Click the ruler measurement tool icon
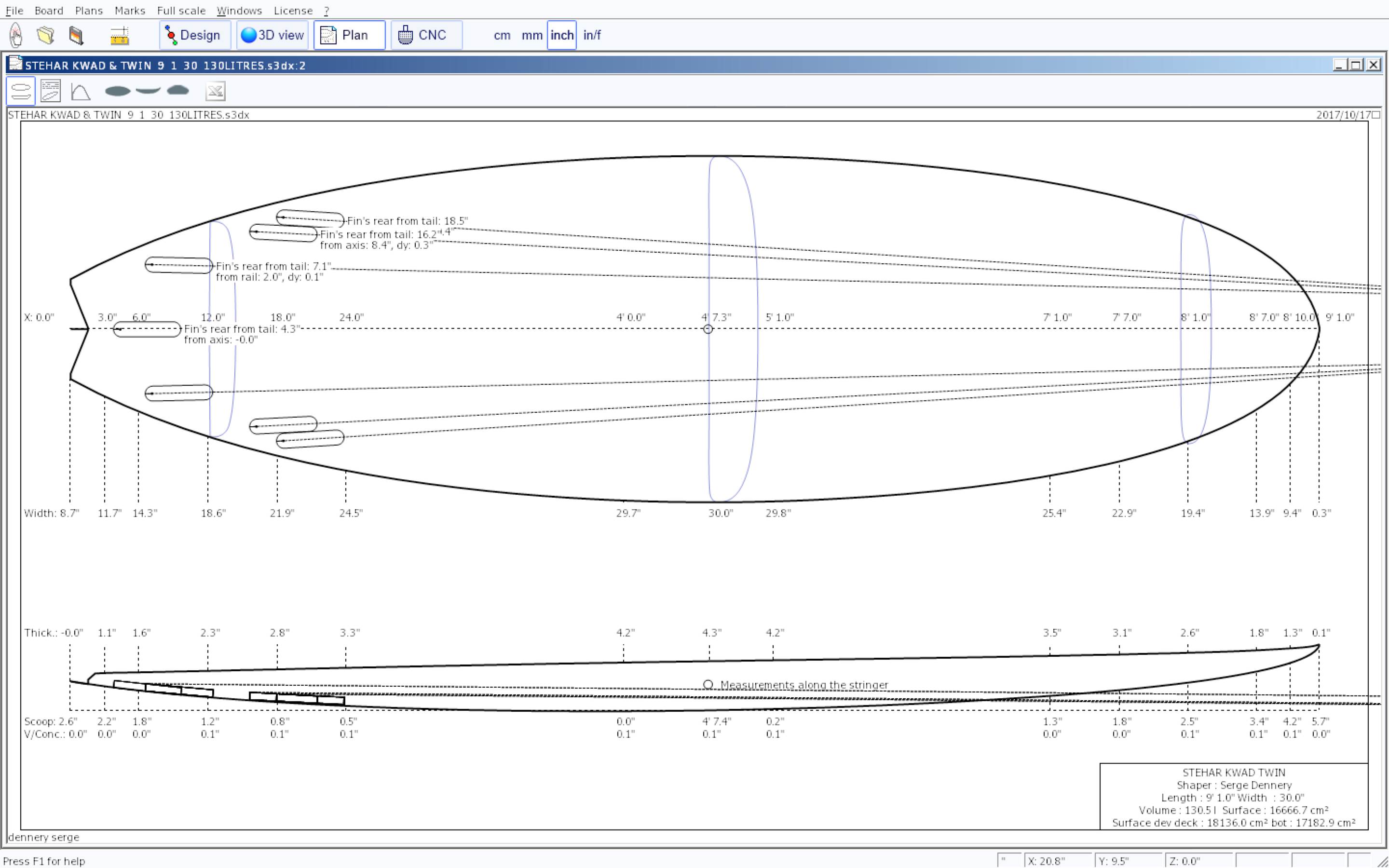This screenshot has width=1389, height=868. (120, 36)
